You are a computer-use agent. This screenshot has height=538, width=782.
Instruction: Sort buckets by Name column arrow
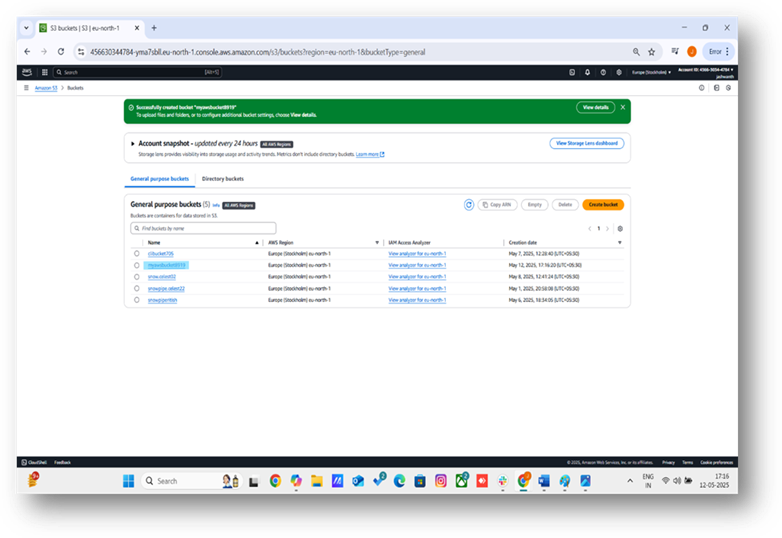257,243
